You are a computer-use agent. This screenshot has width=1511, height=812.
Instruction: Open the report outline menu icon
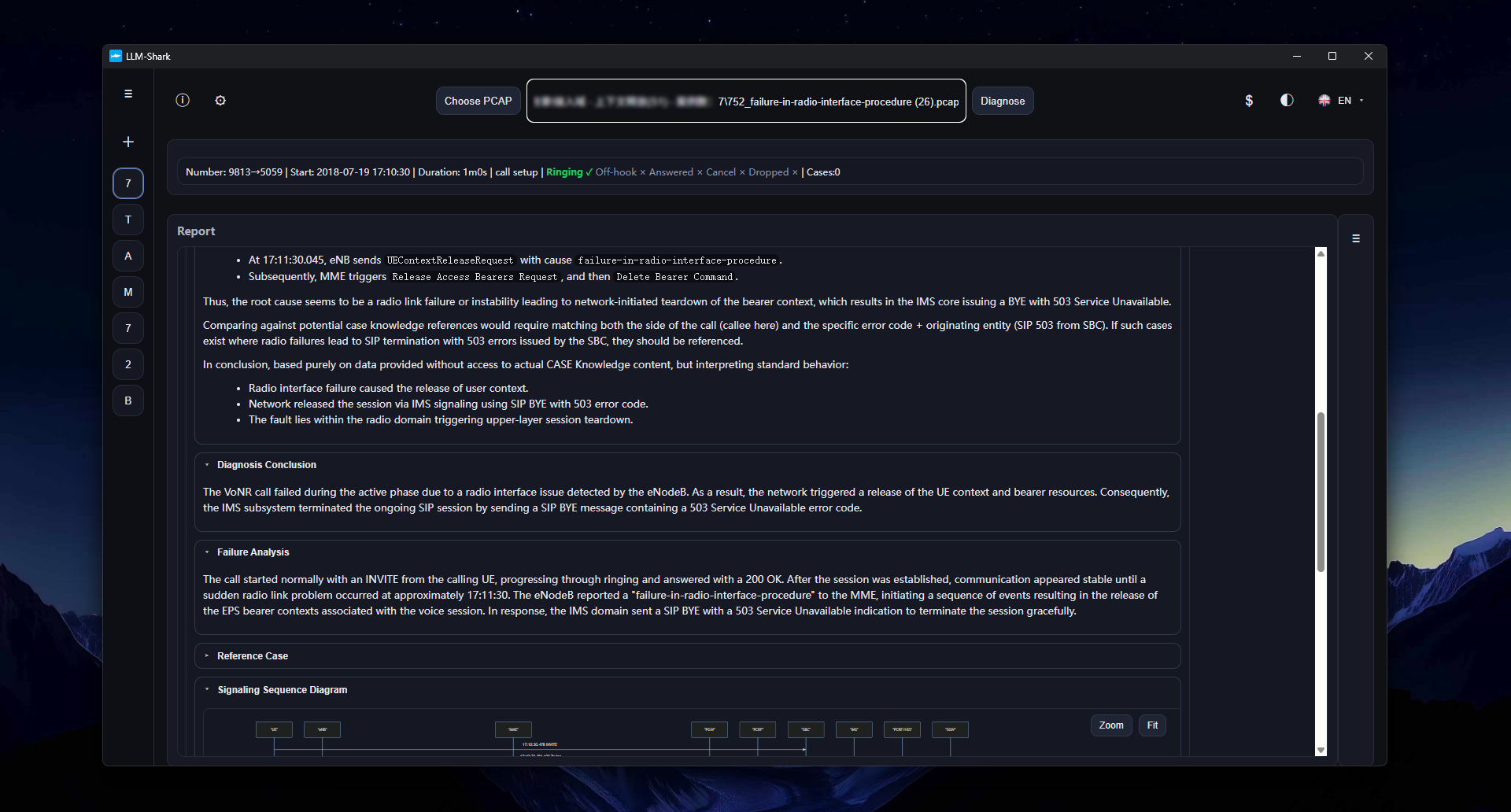pyautogui.click(x=1356, y=238)
